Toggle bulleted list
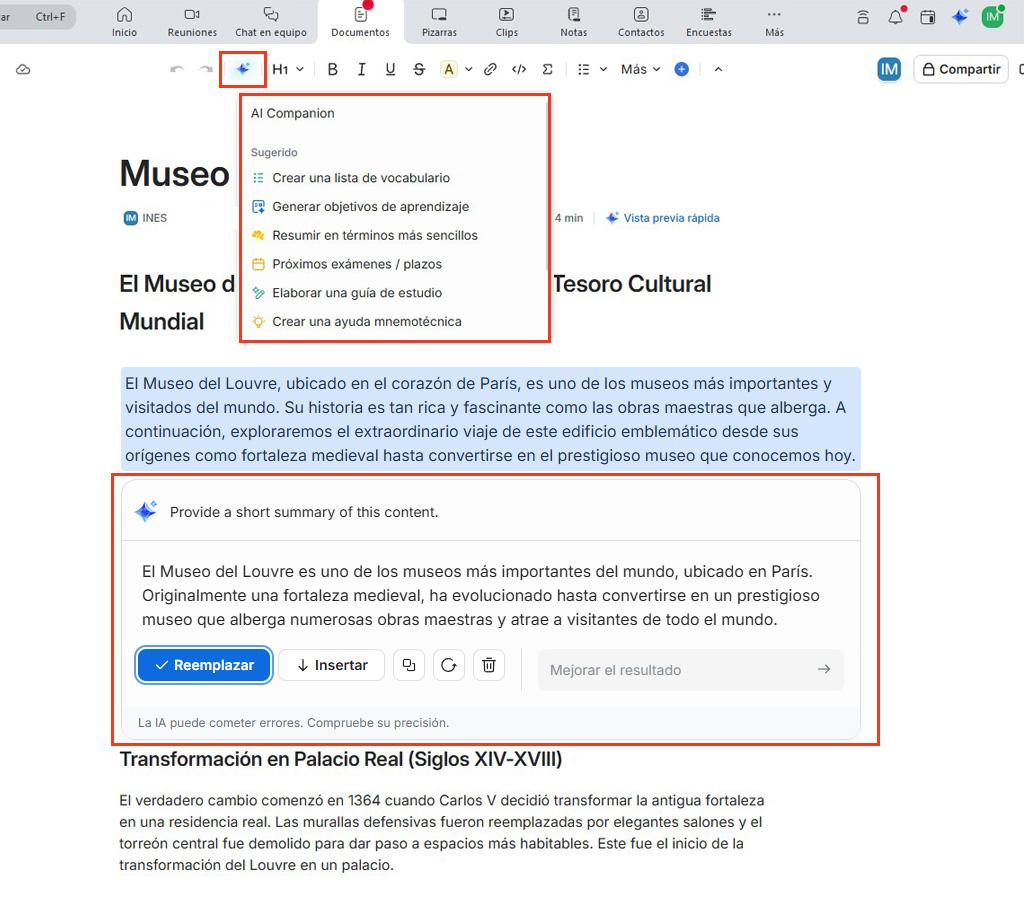Screen dimensions: 1024x900 click(x=584, y=69)
